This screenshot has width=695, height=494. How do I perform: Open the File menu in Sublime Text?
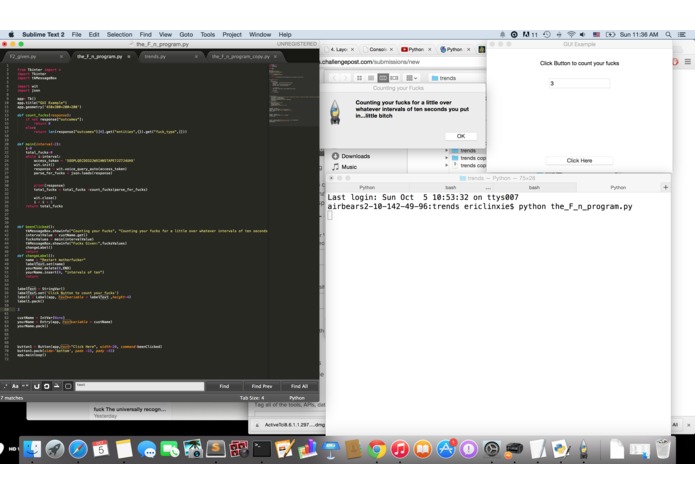(x=77, y=35)
